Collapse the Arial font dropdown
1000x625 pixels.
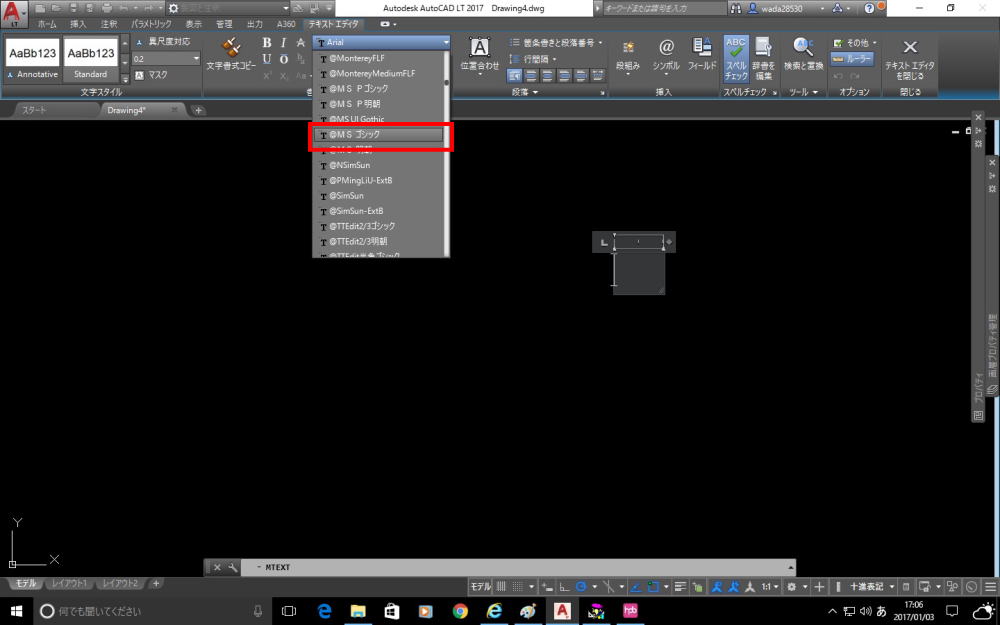(x=446, y=42)
